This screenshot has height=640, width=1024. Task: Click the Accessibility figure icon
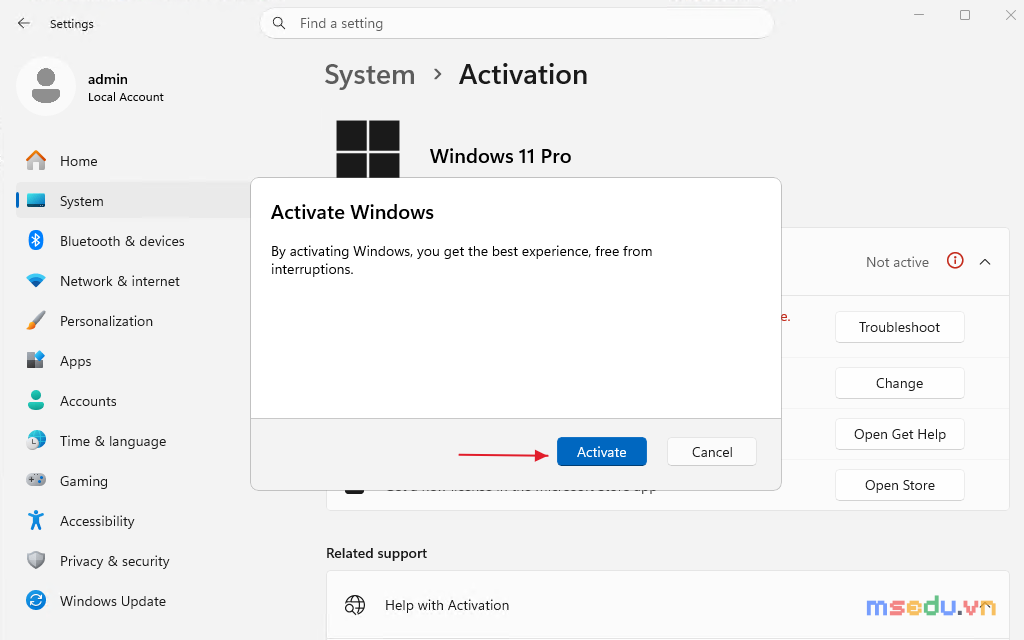point(36,520)
